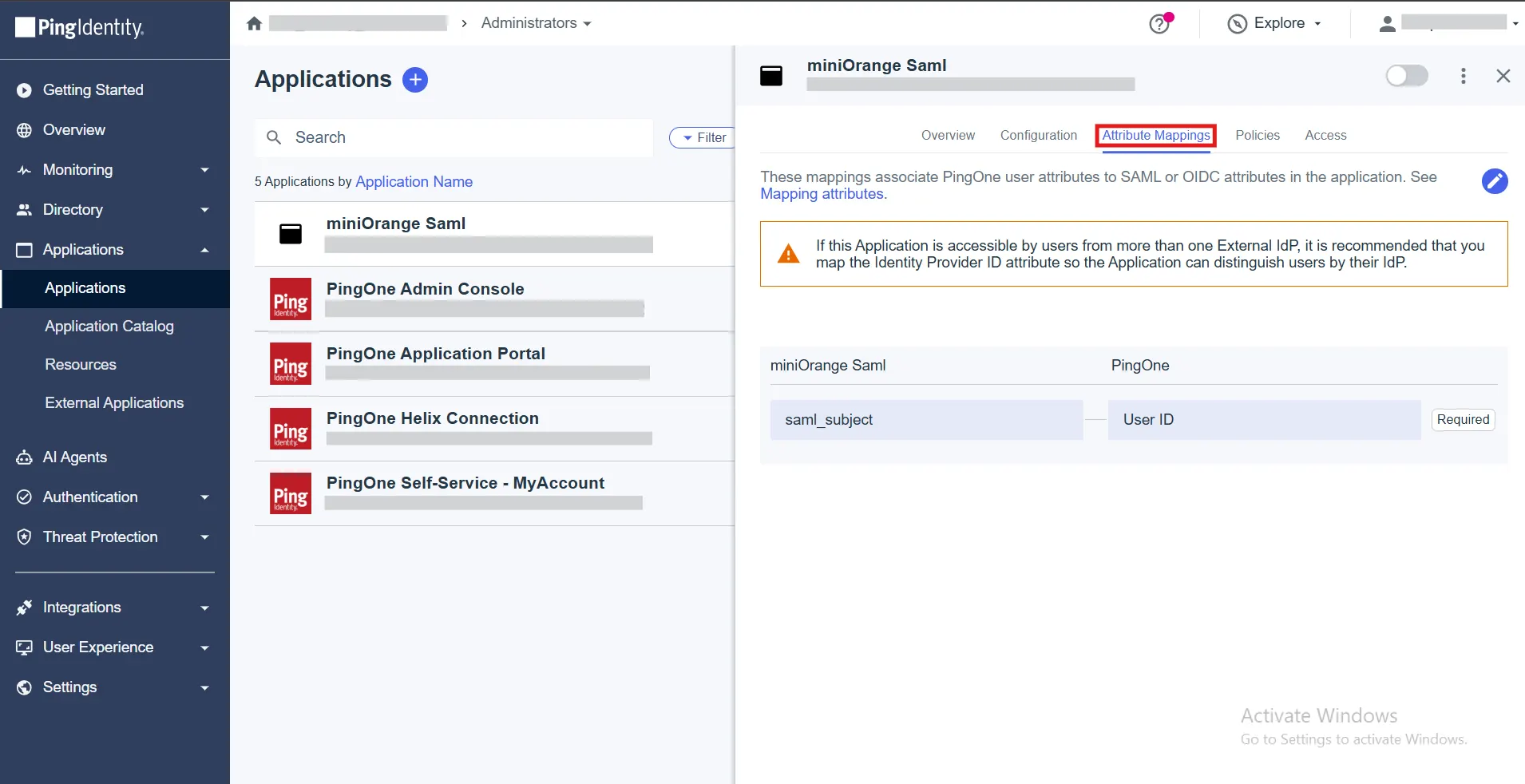Open External Applications in sidebar

coord(115,403)
